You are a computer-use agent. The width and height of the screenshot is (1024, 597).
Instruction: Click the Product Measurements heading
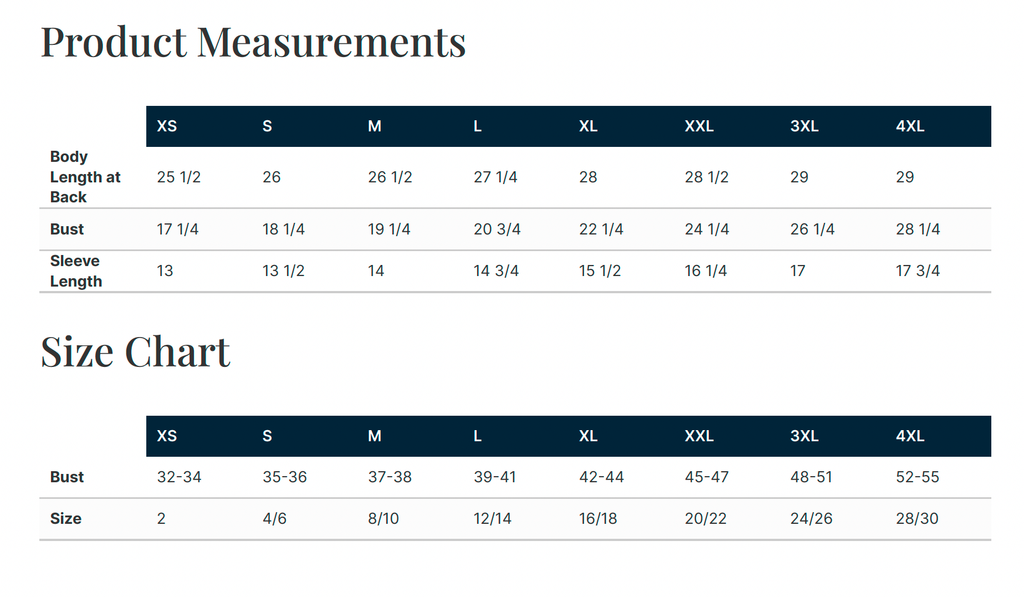(253, 42)
